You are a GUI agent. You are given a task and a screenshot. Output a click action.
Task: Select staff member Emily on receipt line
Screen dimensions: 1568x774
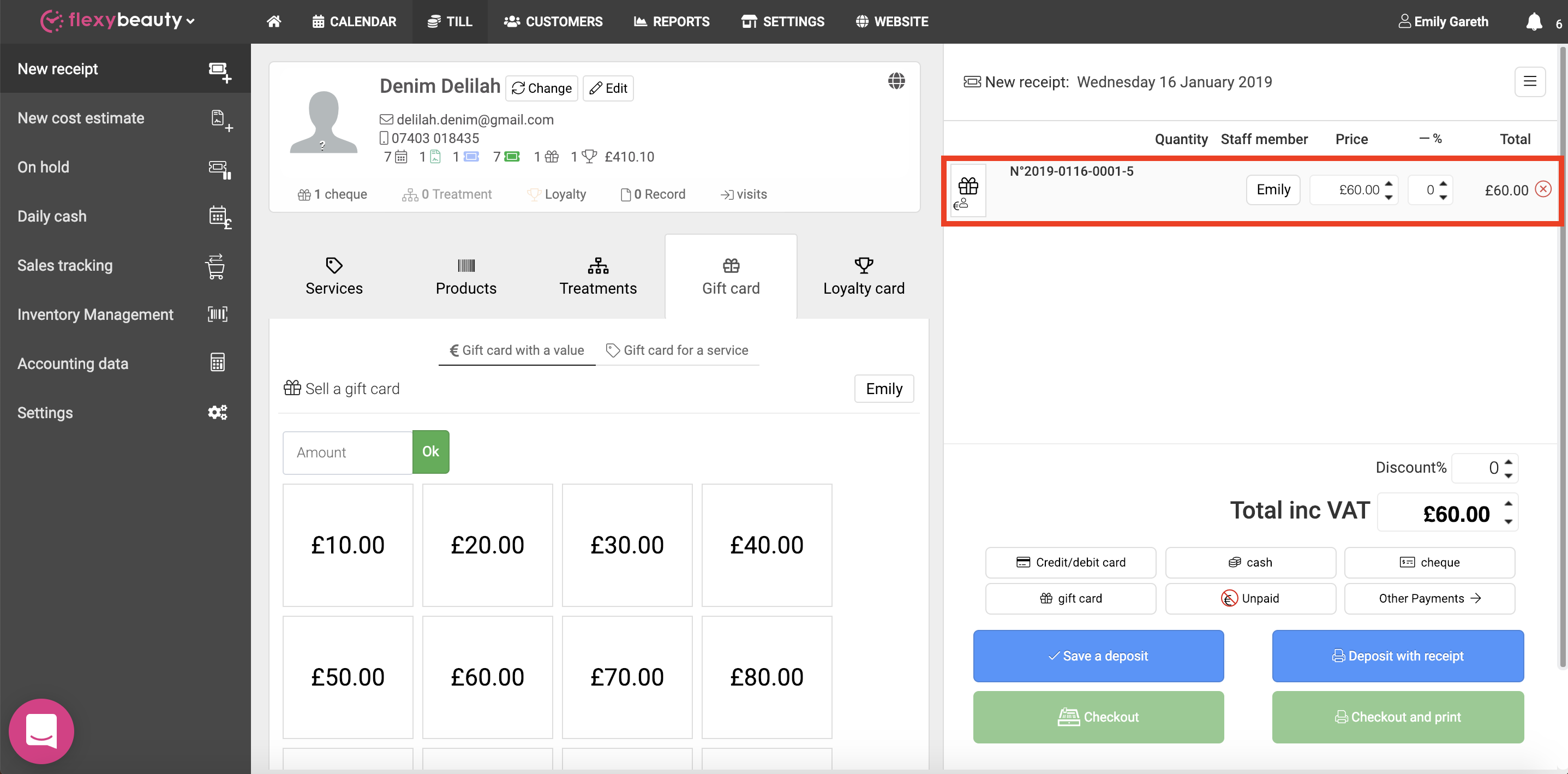click(1273, 190)
